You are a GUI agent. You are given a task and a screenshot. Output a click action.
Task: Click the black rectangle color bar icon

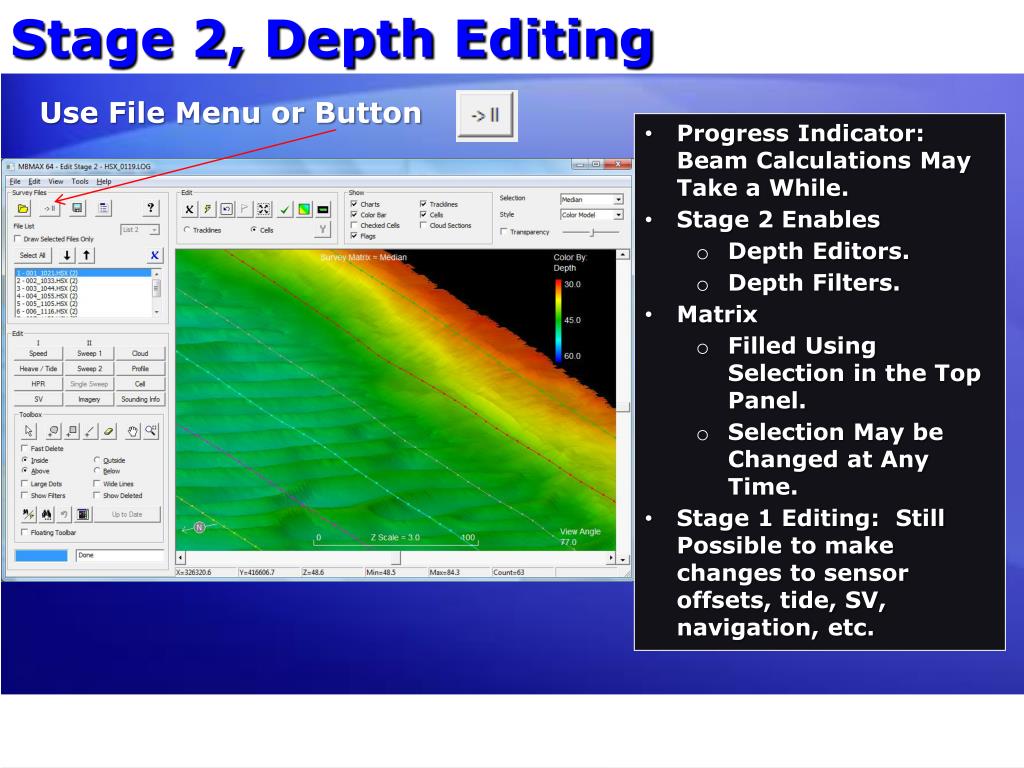[x=323, y=210]
